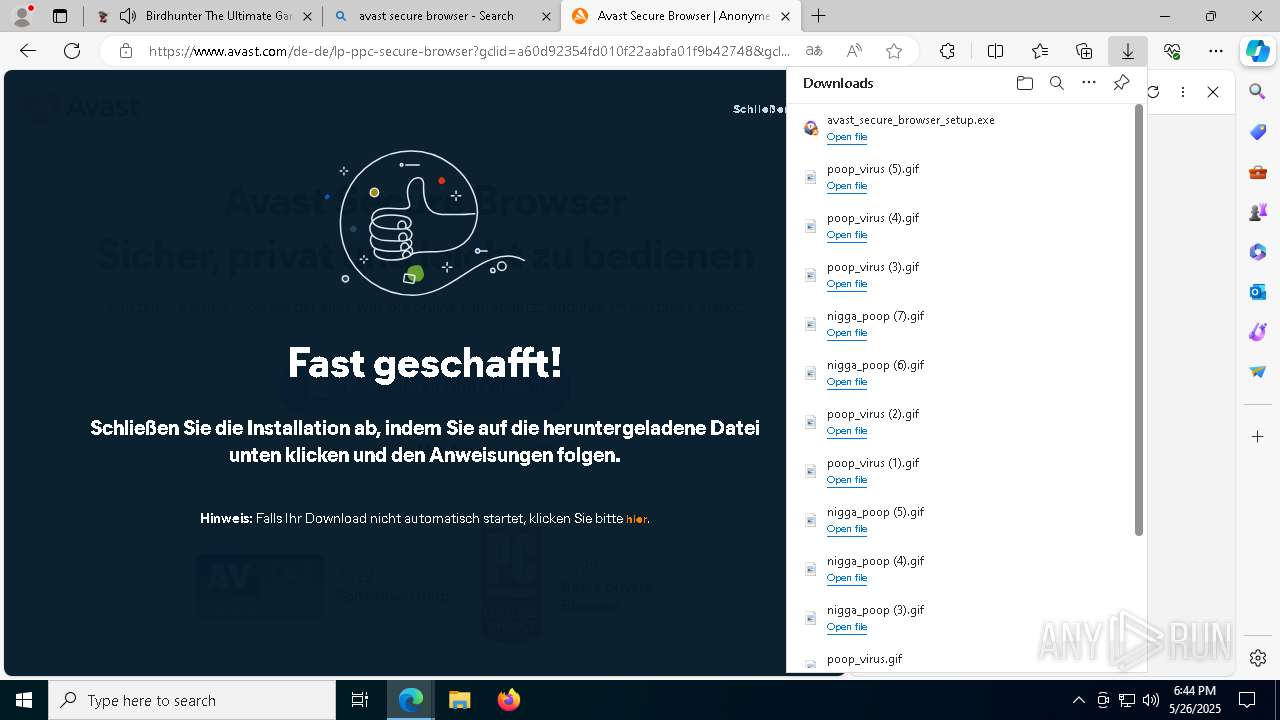Image resolution: width=1280 pixels, height=720 pixels.
Task: Open sidebar Shopping tag icon
Action: pos(1258,132)
